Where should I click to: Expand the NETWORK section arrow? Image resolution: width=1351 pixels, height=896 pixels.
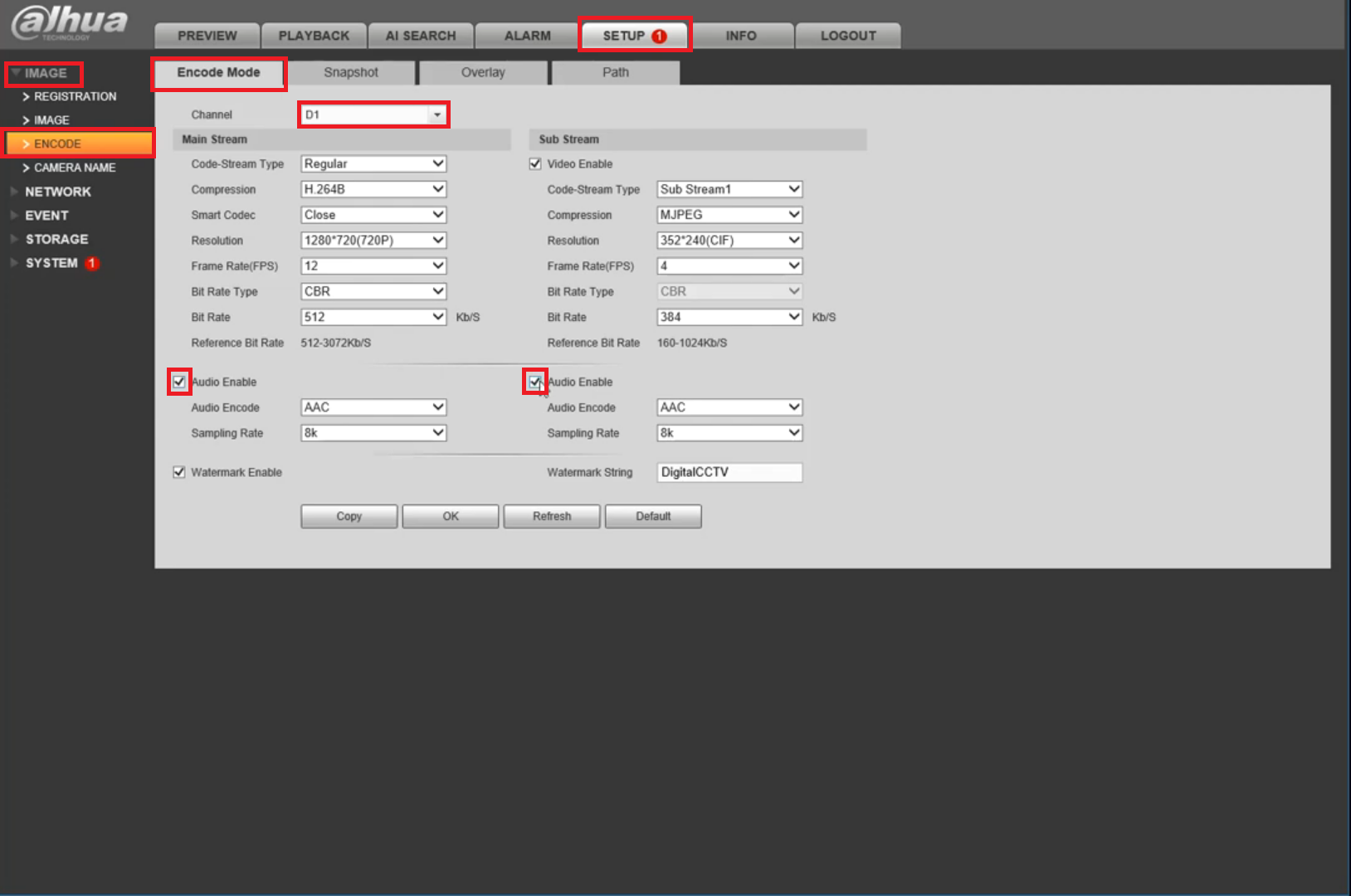click(14, 192)
